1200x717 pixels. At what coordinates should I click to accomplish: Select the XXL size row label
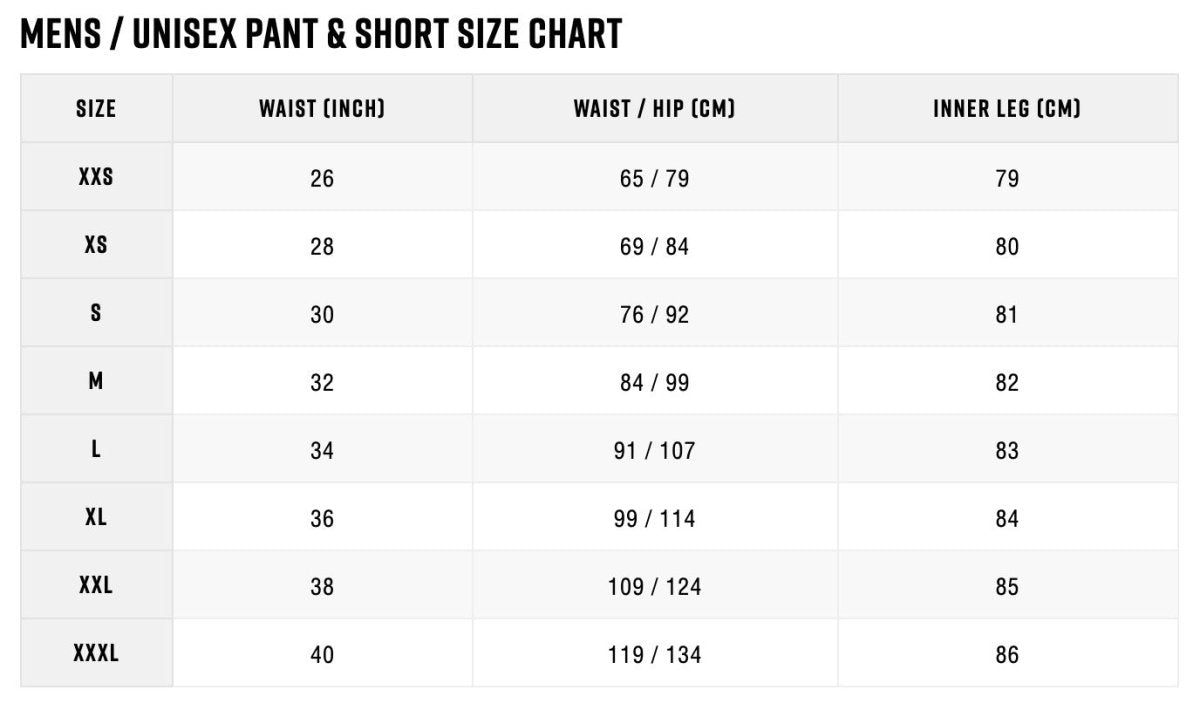click(96, 585)
